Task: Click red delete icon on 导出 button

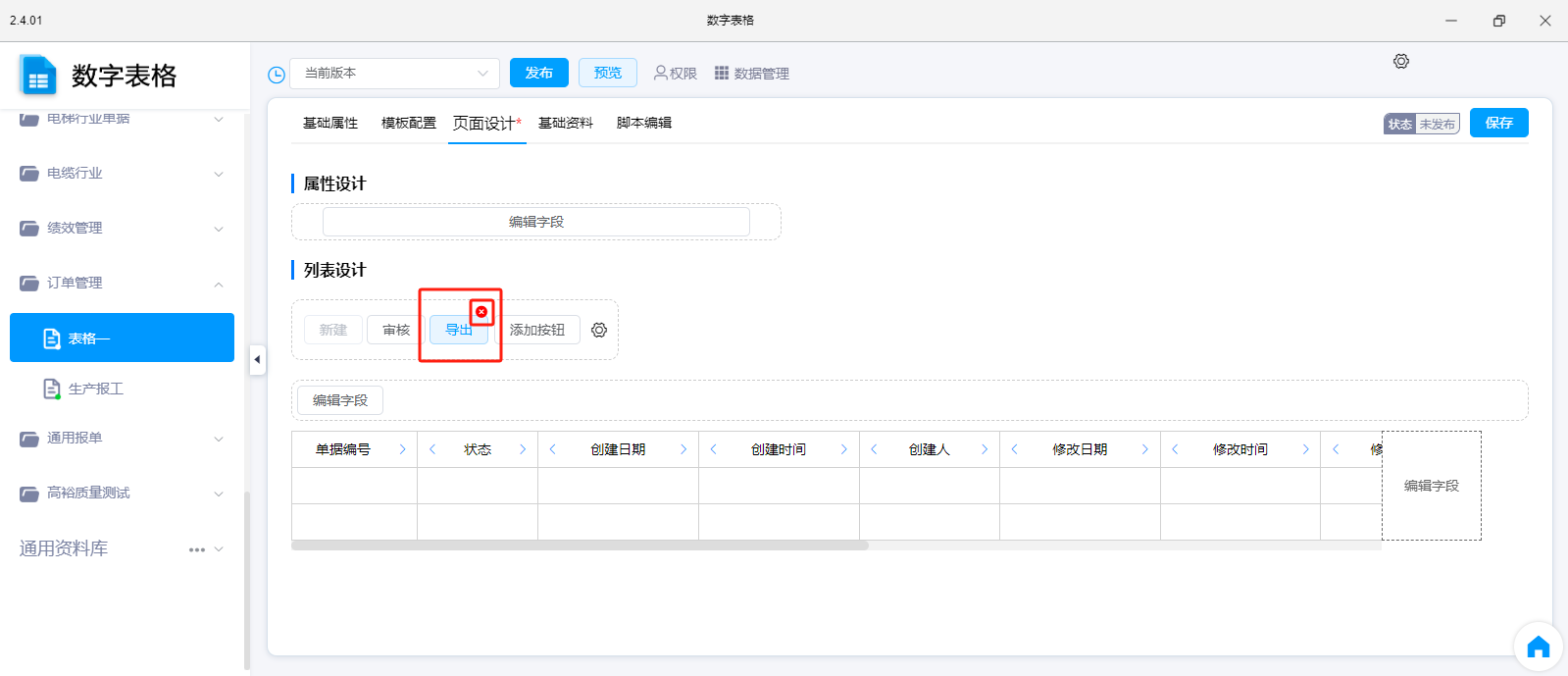Action: (481, 312)
